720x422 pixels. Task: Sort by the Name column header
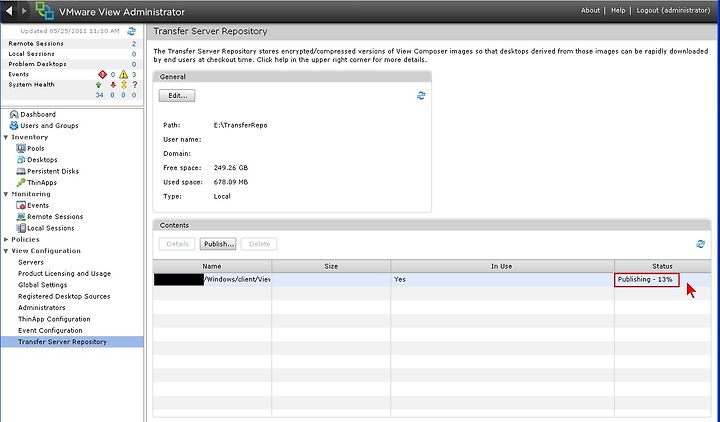[212, 266]
